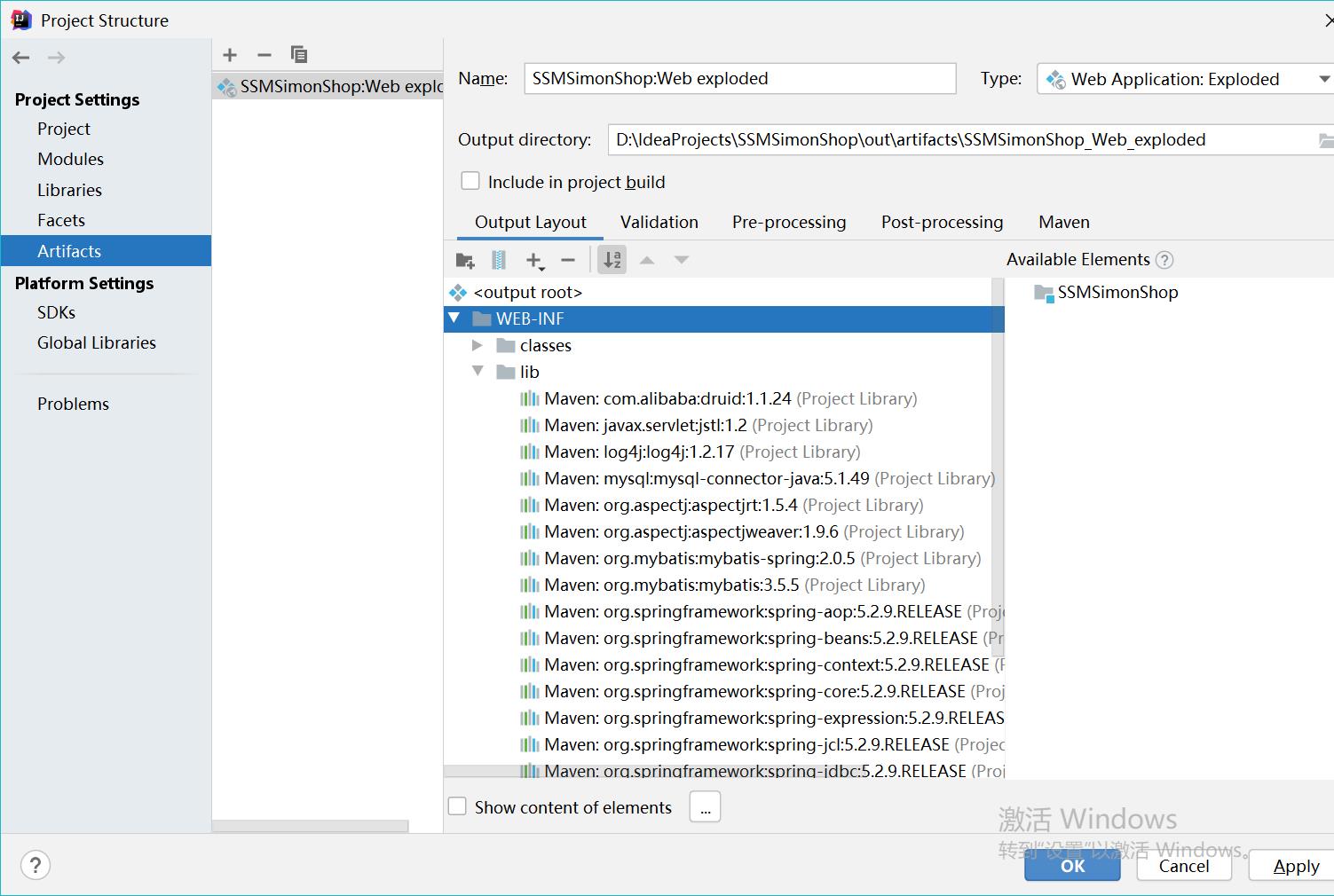Select org.mybatis:mybatis:3.5.5 library row
The width and height of the screenshot is (1334, 896).
click(723, 585)
